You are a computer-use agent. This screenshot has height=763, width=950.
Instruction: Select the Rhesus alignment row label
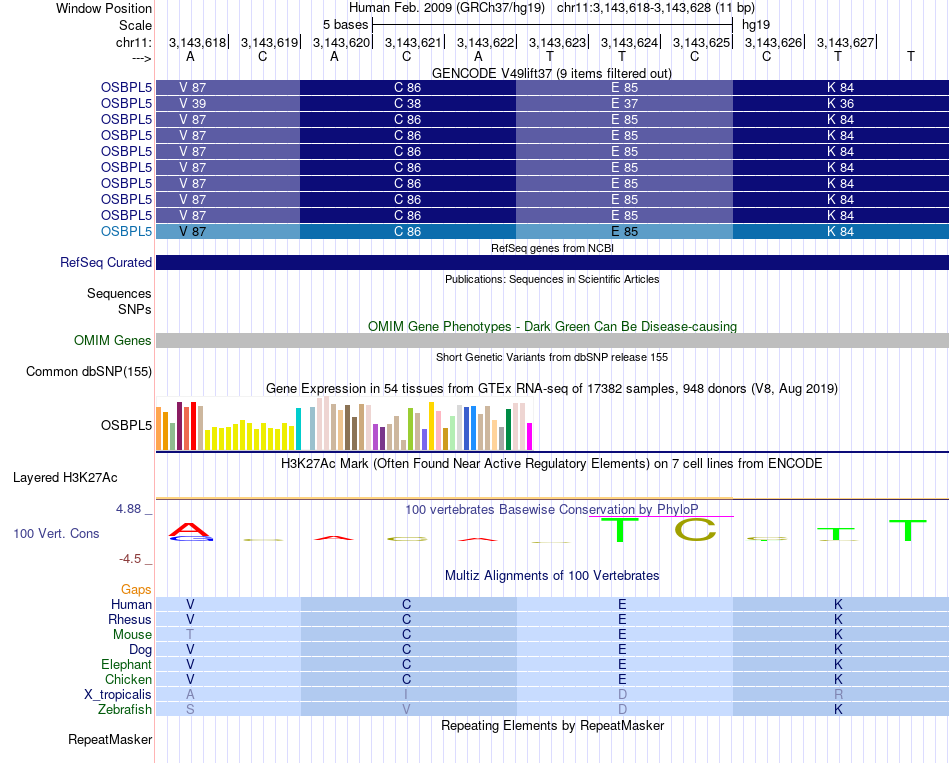pos(130,619)
